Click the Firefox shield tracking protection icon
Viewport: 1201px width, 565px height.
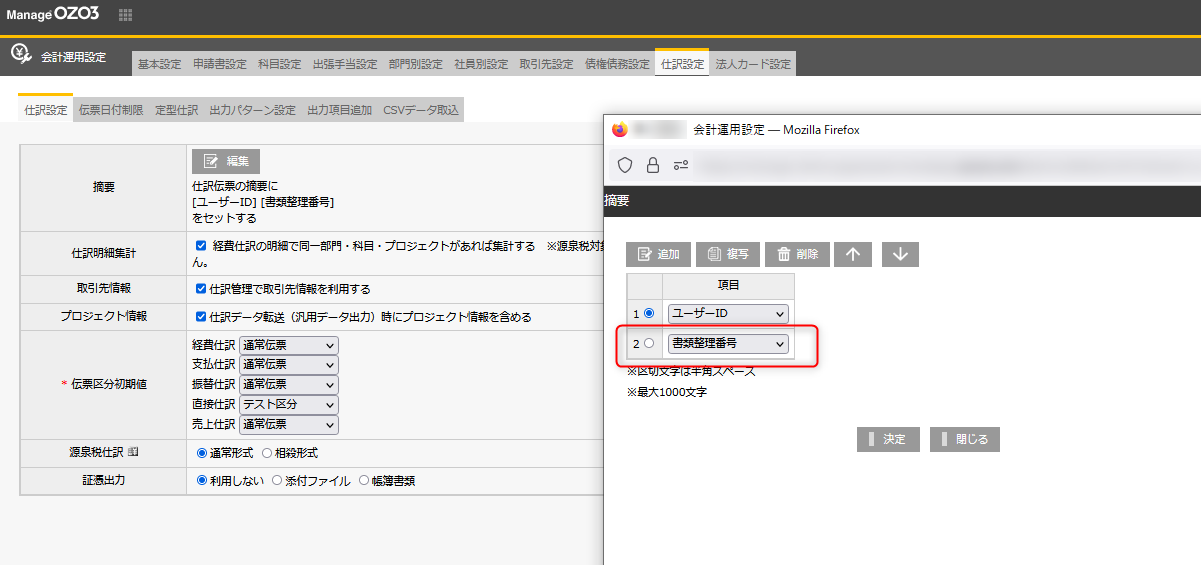625,165
